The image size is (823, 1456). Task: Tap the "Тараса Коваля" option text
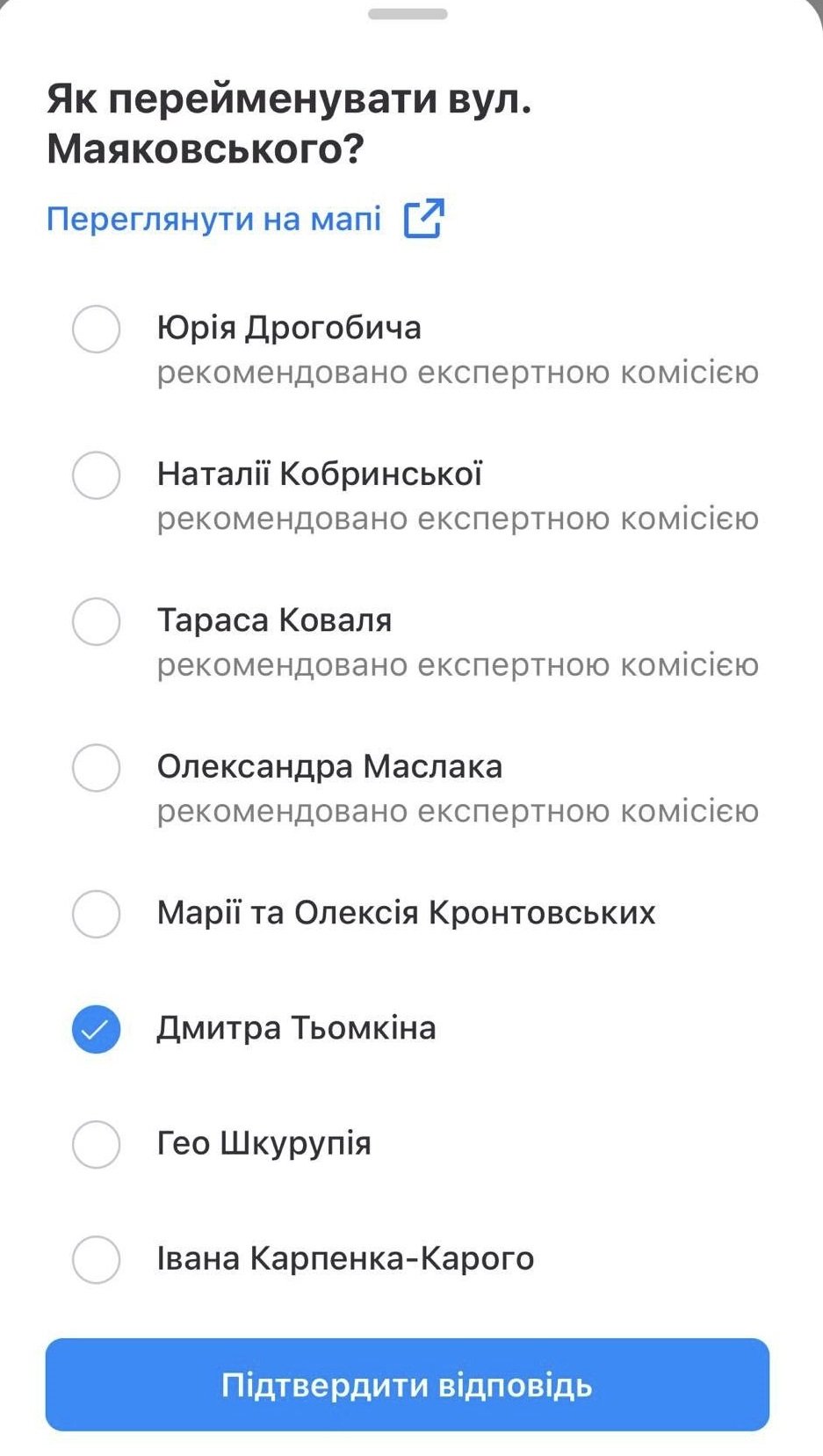274,620
